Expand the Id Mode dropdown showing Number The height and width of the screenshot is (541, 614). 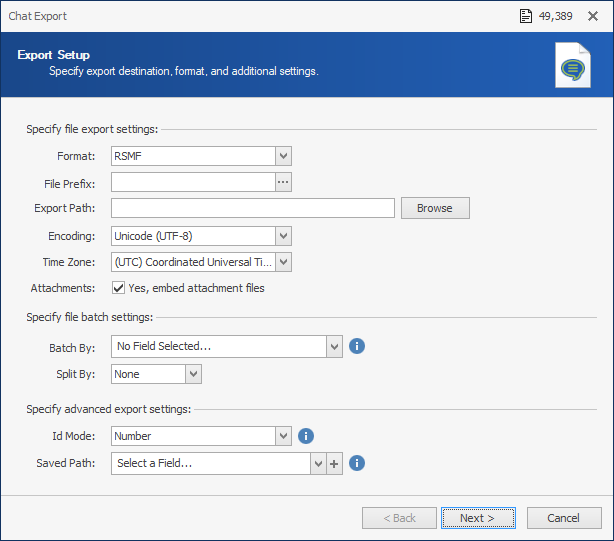(283, 436)
